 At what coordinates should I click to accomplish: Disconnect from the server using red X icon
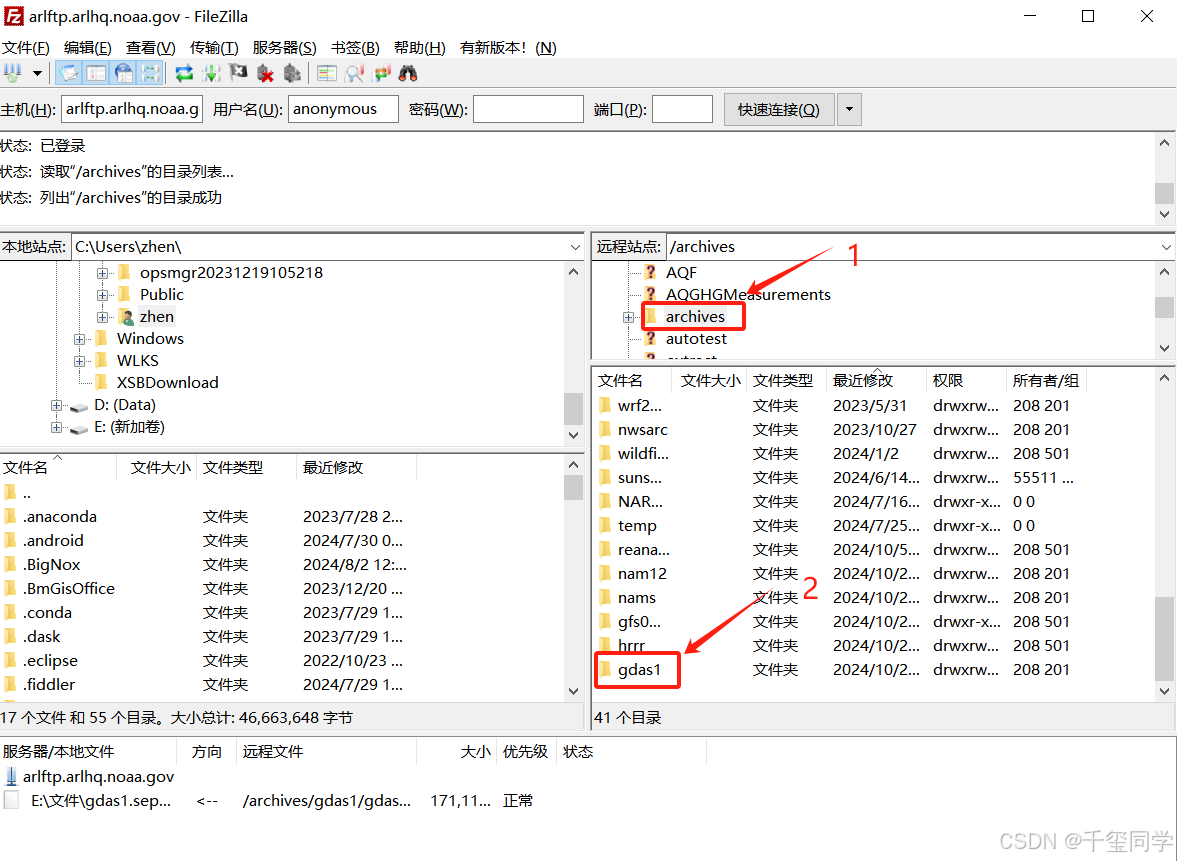tap(266, 72)
